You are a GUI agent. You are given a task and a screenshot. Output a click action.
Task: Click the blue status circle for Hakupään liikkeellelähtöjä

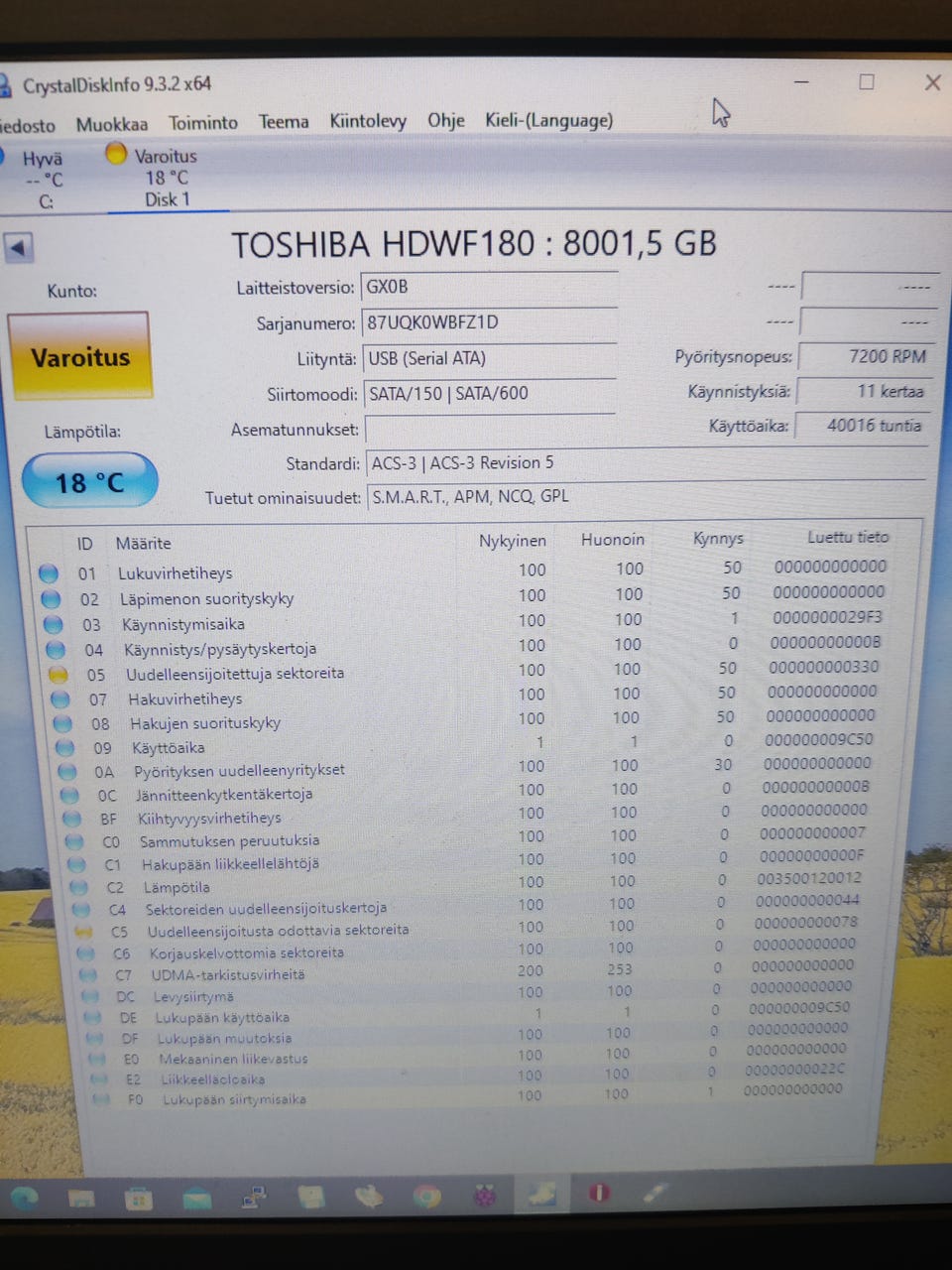[76, 865]
